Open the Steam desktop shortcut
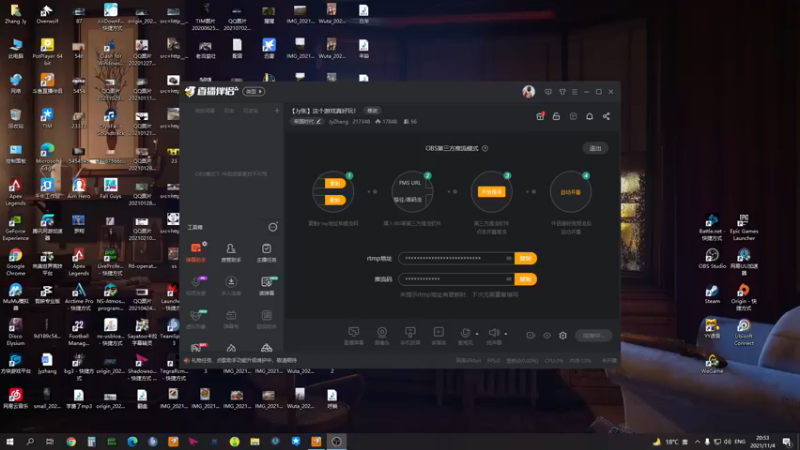The height and width of the screenshot is (450, 800). [712, 293]
